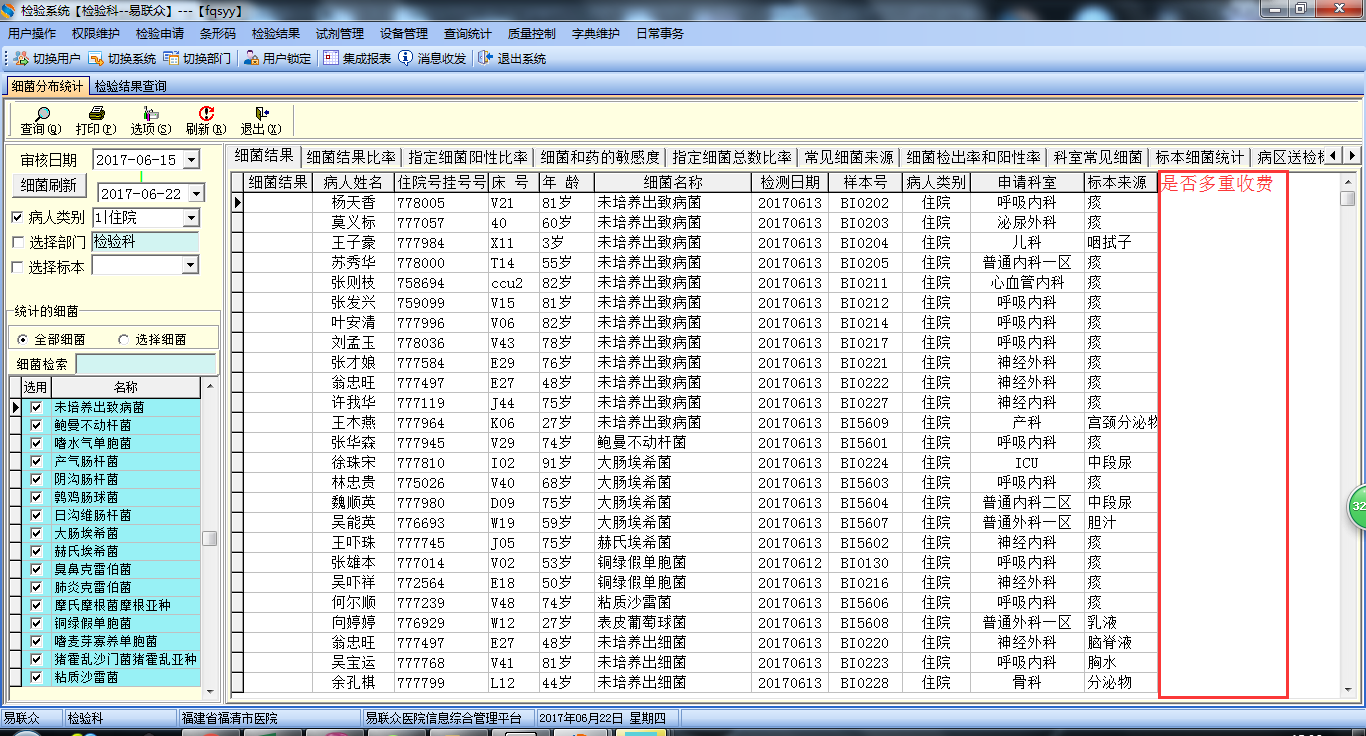This screenshot has width=1366, height=736.
Task: Open the end date 2017-06-22 dropdown
Action: tap(196, 194)
